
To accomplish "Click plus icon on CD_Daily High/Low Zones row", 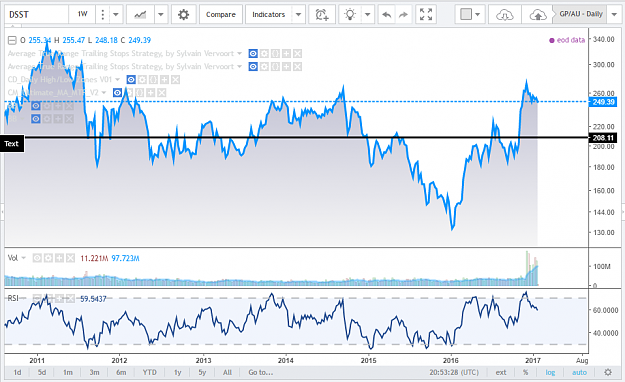I will click(x=164, y=80).
